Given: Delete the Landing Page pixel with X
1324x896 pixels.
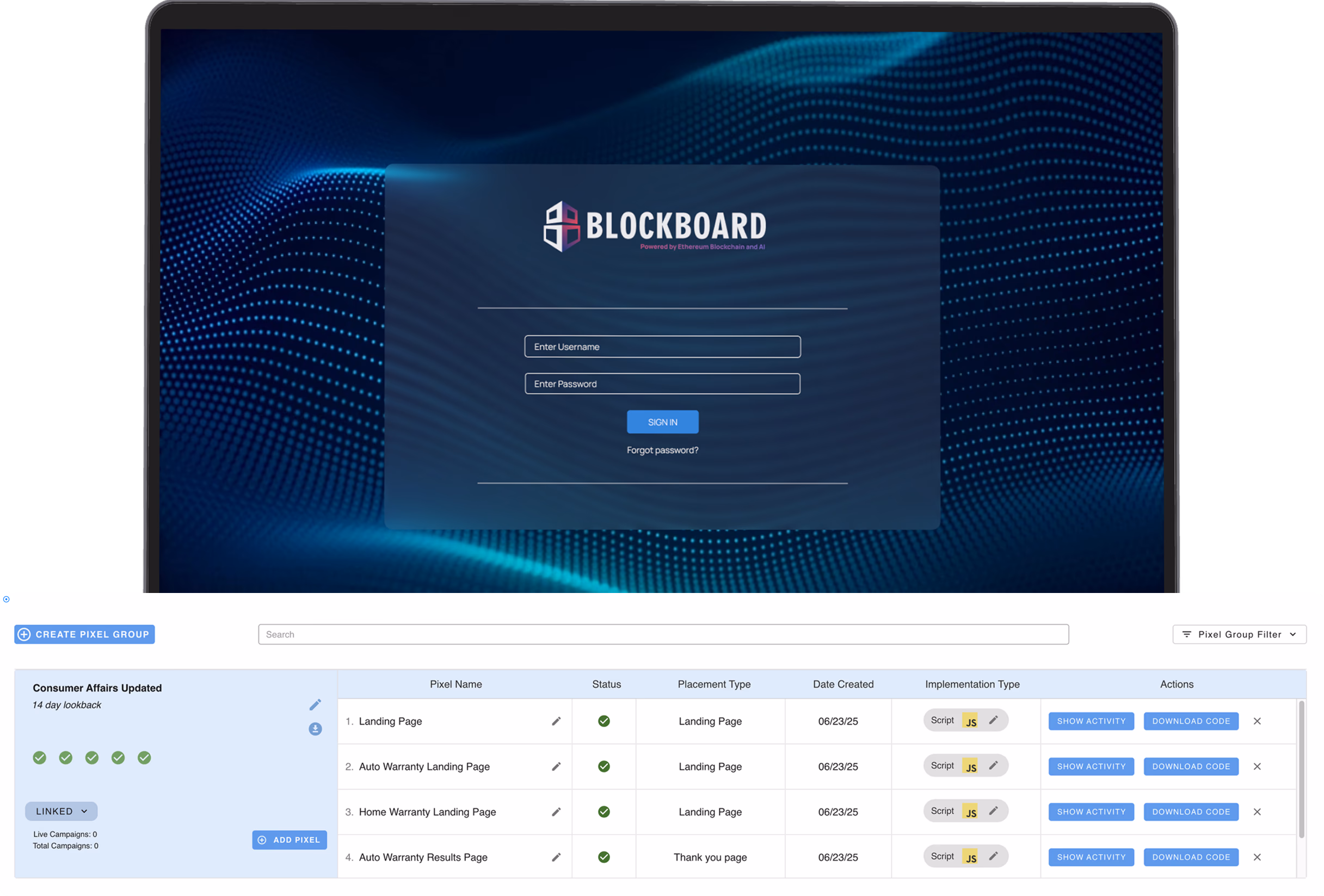Looking at the screenshot, I should [x=1257, y=721].
